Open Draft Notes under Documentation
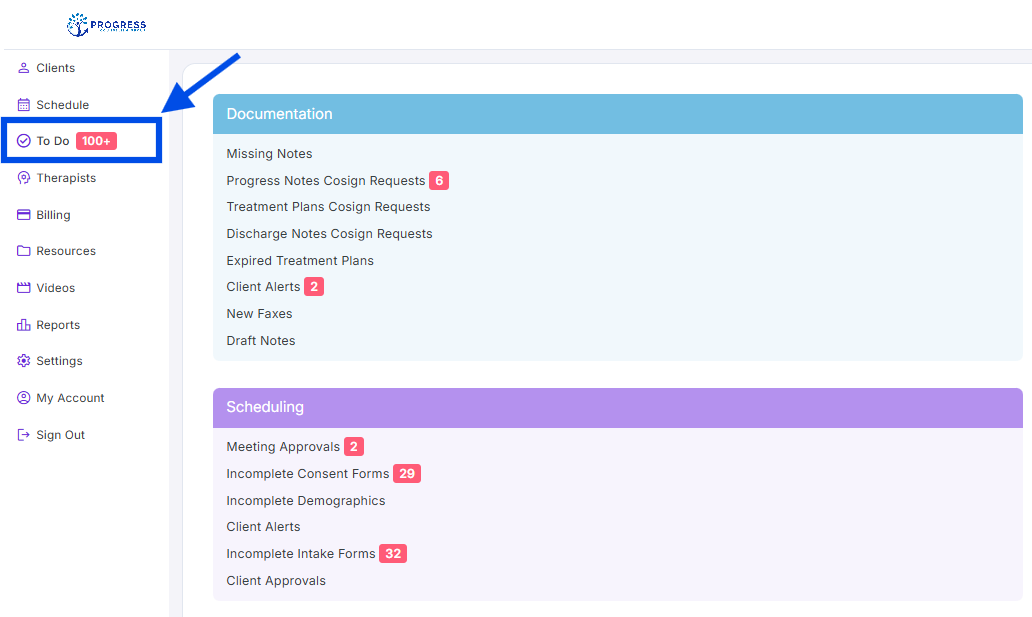The height and width of the screenshot is (617, 1032). (x=261, y=341)
